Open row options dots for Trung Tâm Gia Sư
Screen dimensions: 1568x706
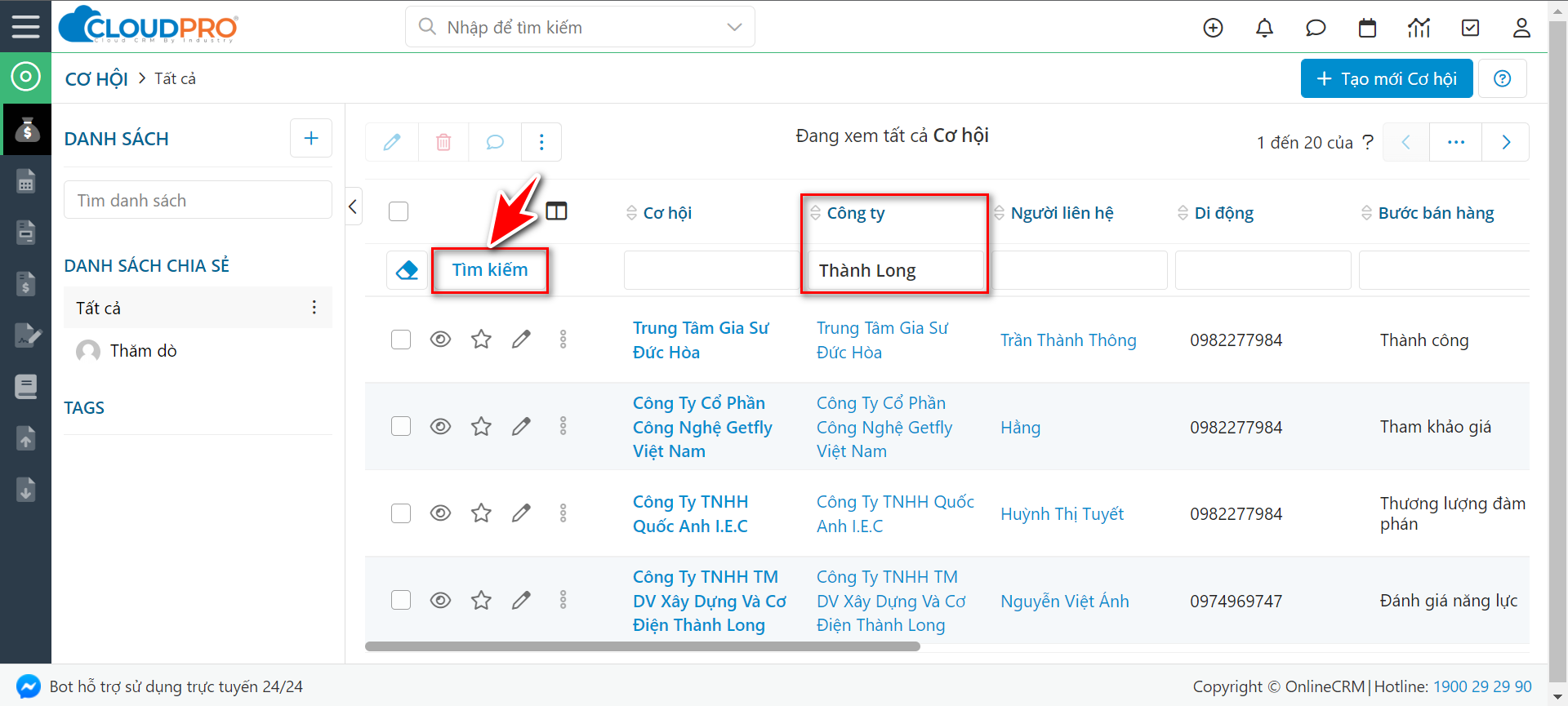tap(563, 339)
